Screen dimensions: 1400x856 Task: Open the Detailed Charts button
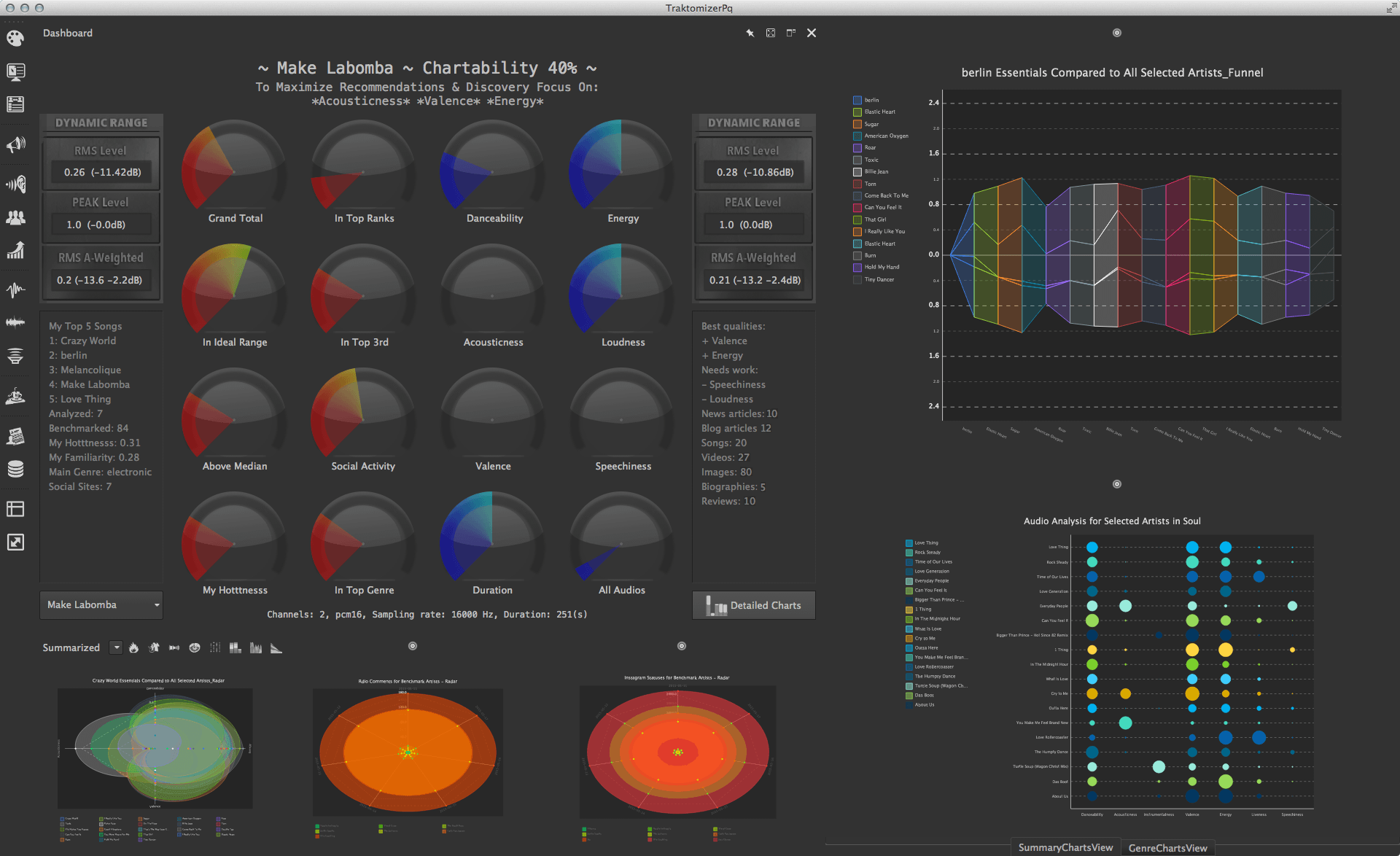click(x=753, y=605)
